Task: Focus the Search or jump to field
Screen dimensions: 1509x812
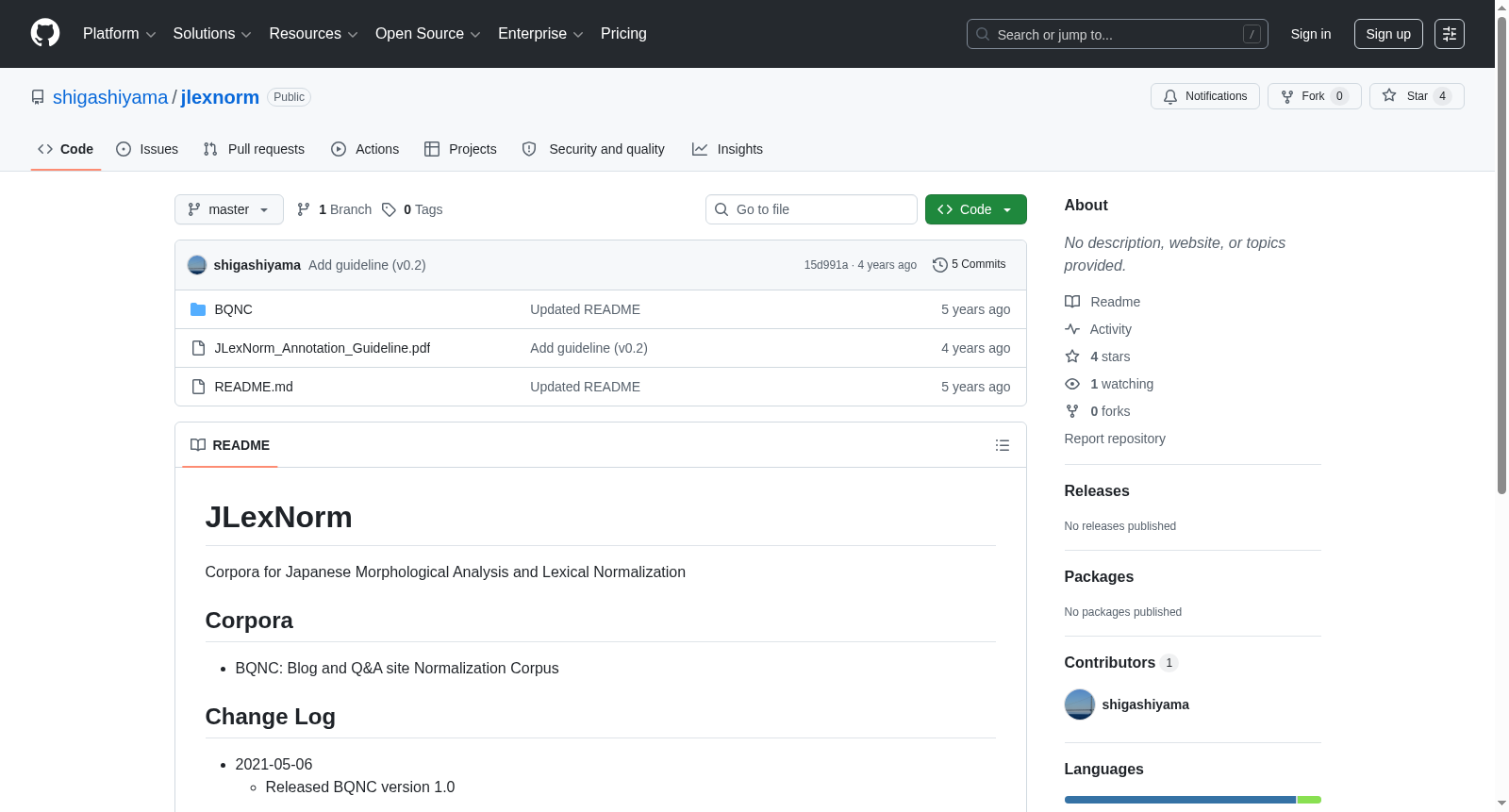Action: [1118, 34]
